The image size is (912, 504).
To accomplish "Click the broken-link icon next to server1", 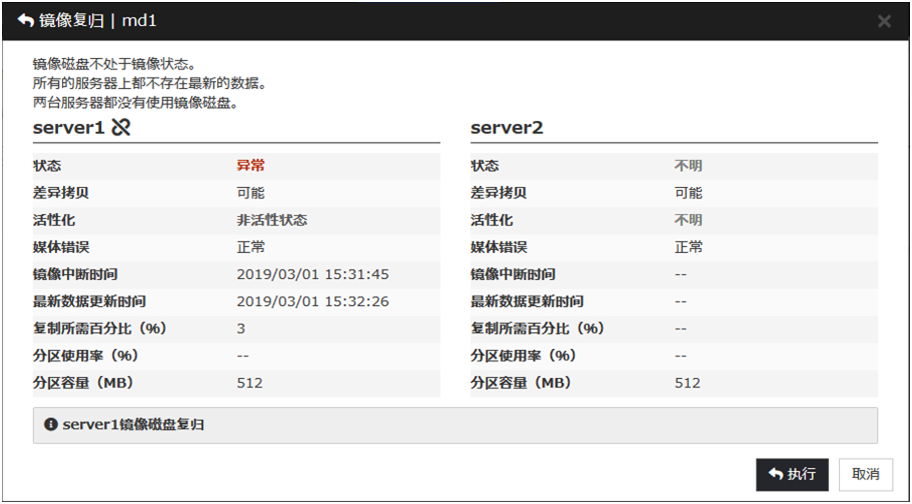I will pyautogui.click(x=121, y=127).
